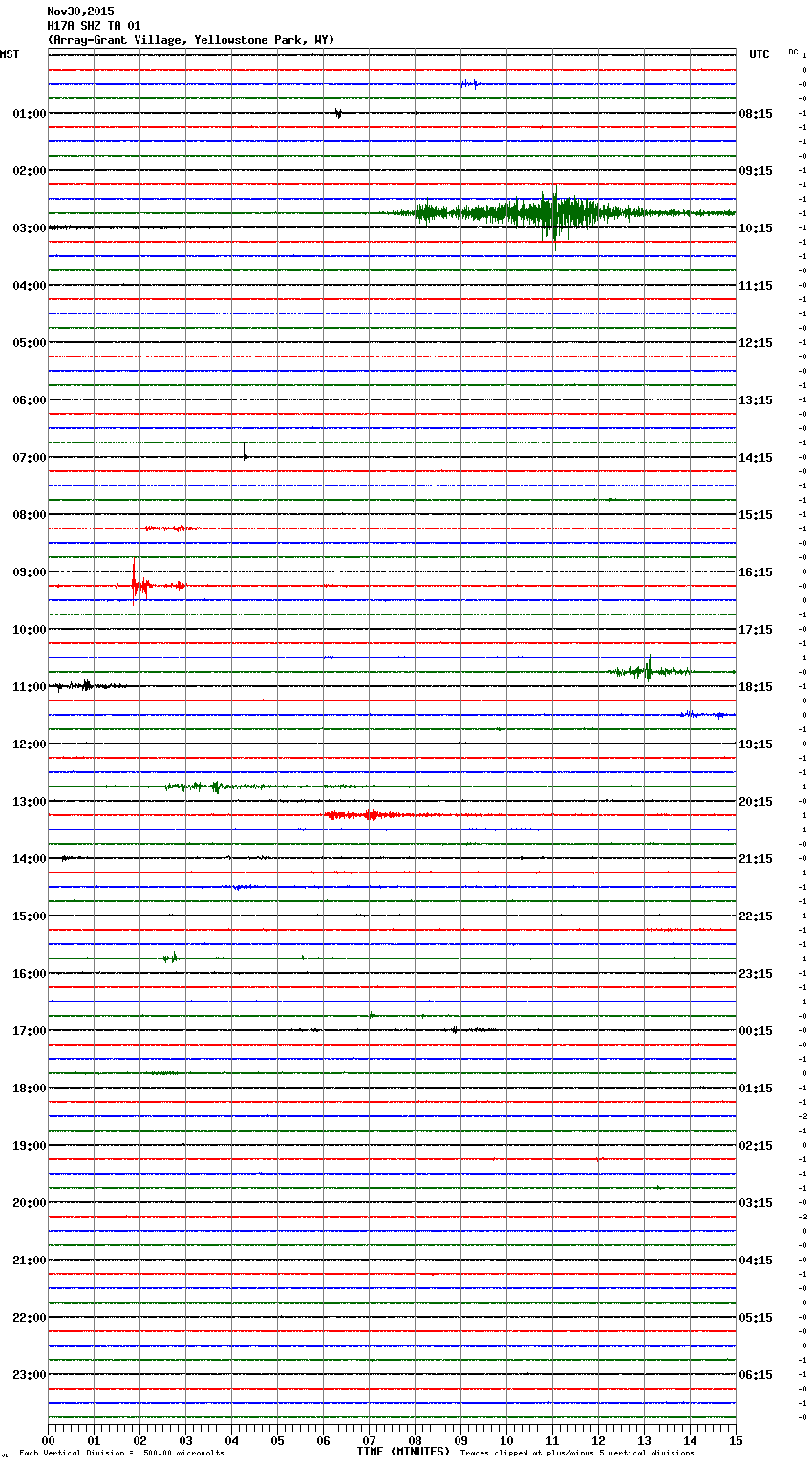Click the 08 minute axis tick label
Image resolution: width=812 pixels, height=1466 pixels.
[x=415, y=1440]
